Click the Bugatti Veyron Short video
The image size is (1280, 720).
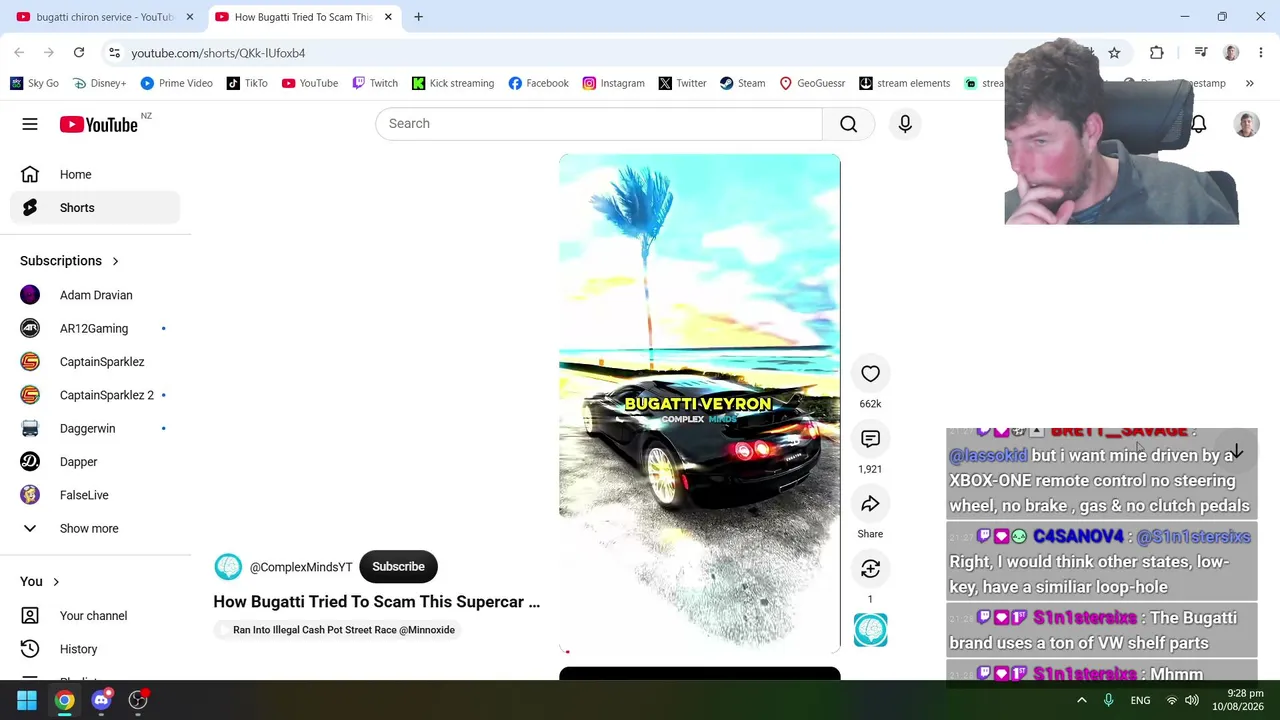[699, 404]
